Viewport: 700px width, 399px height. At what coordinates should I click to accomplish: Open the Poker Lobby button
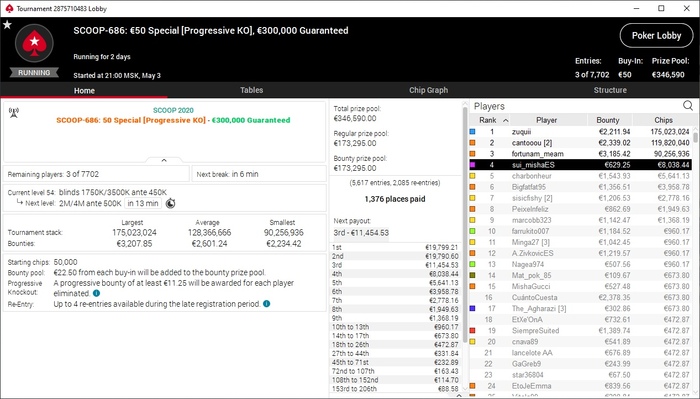pyautogui.click(x=656, y=36)
